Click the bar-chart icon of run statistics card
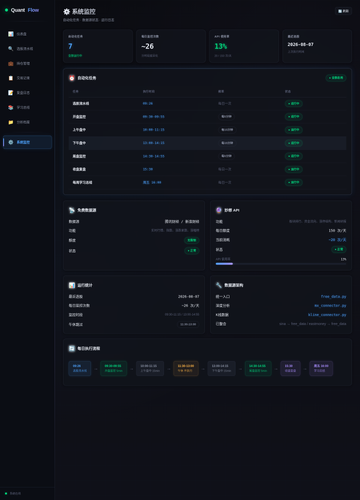The image size is (360, 500). tap(72, 285)
